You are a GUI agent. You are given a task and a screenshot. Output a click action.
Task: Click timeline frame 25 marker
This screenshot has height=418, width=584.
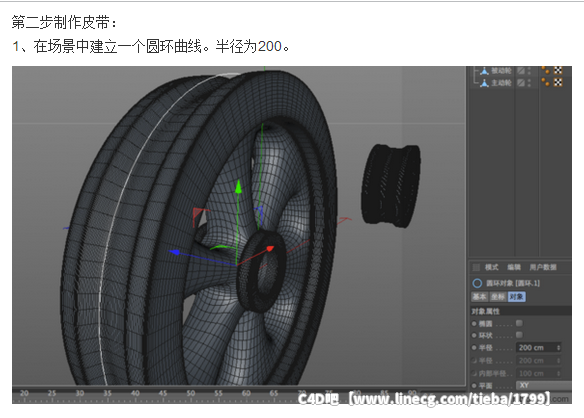(52, 393)
